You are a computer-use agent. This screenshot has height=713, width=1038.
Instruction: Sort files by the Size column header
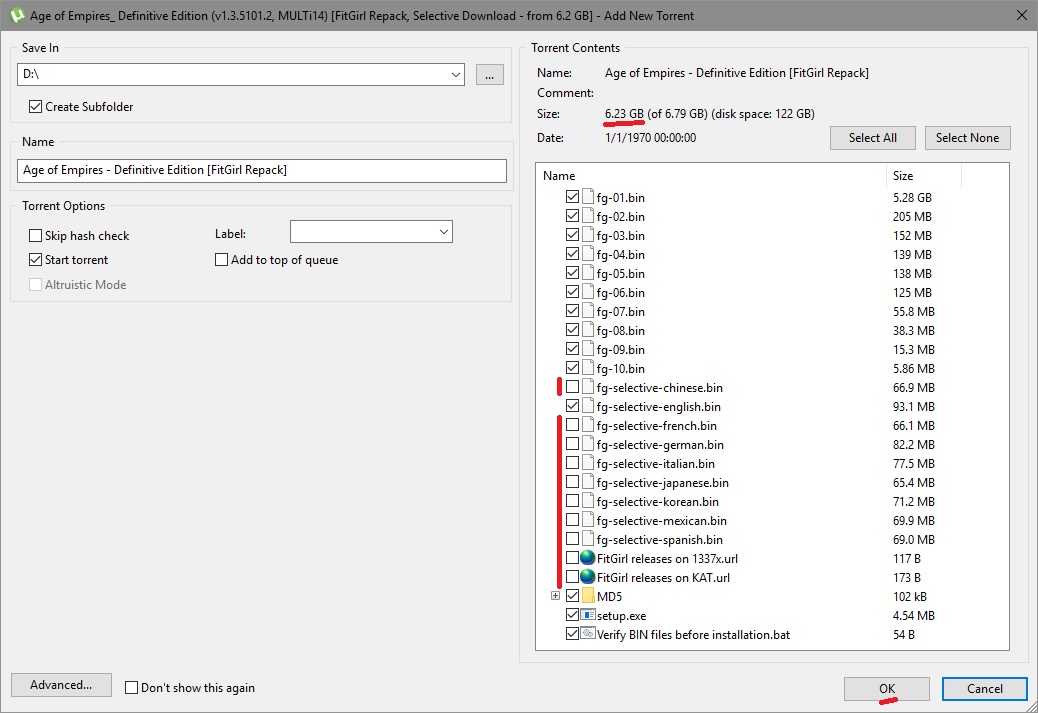pyautogui.click(x=923, y=176)
